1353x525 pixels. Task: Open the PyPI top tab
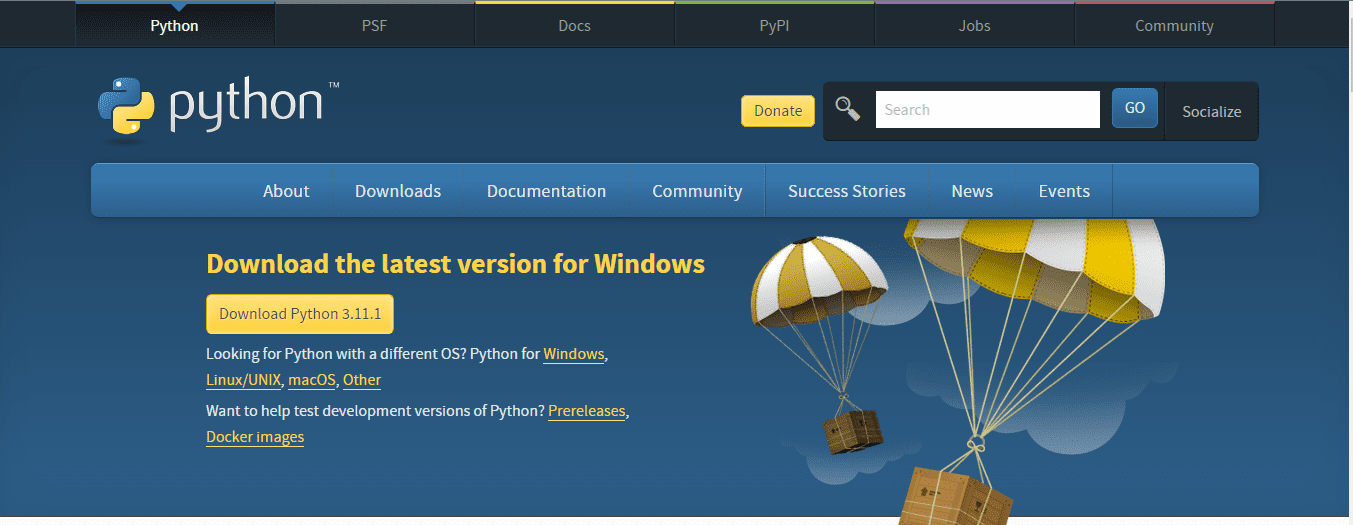click(774, 25)
